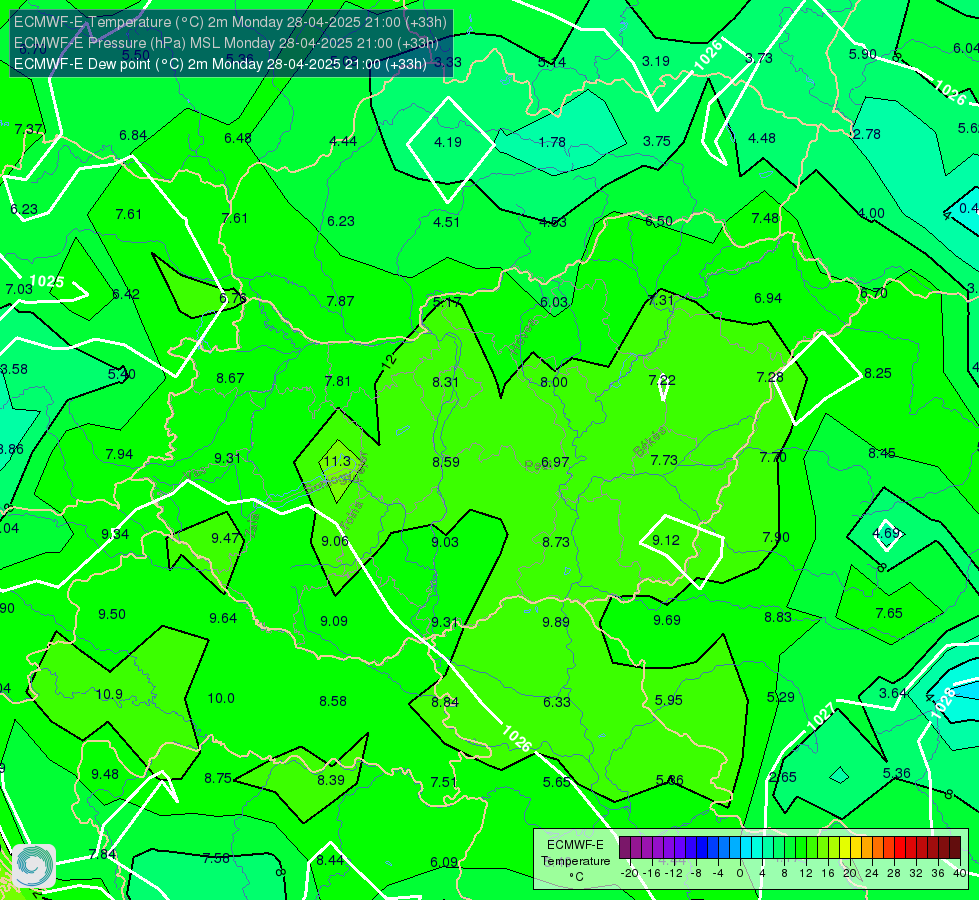This screenshot has height=900, width=979.
Task: Click the 6.84 dew point value
Action: [133, 135]
